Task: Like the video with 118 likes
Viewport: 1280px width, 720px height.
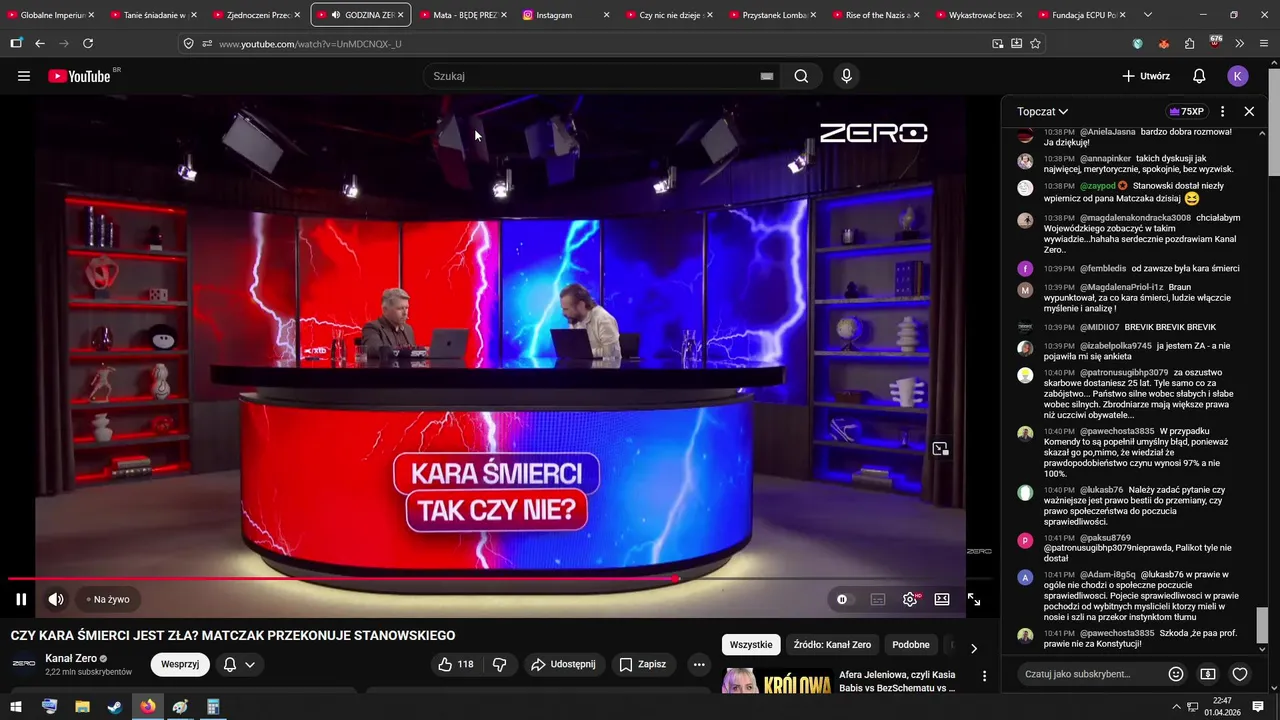Action: click(456, 664)
